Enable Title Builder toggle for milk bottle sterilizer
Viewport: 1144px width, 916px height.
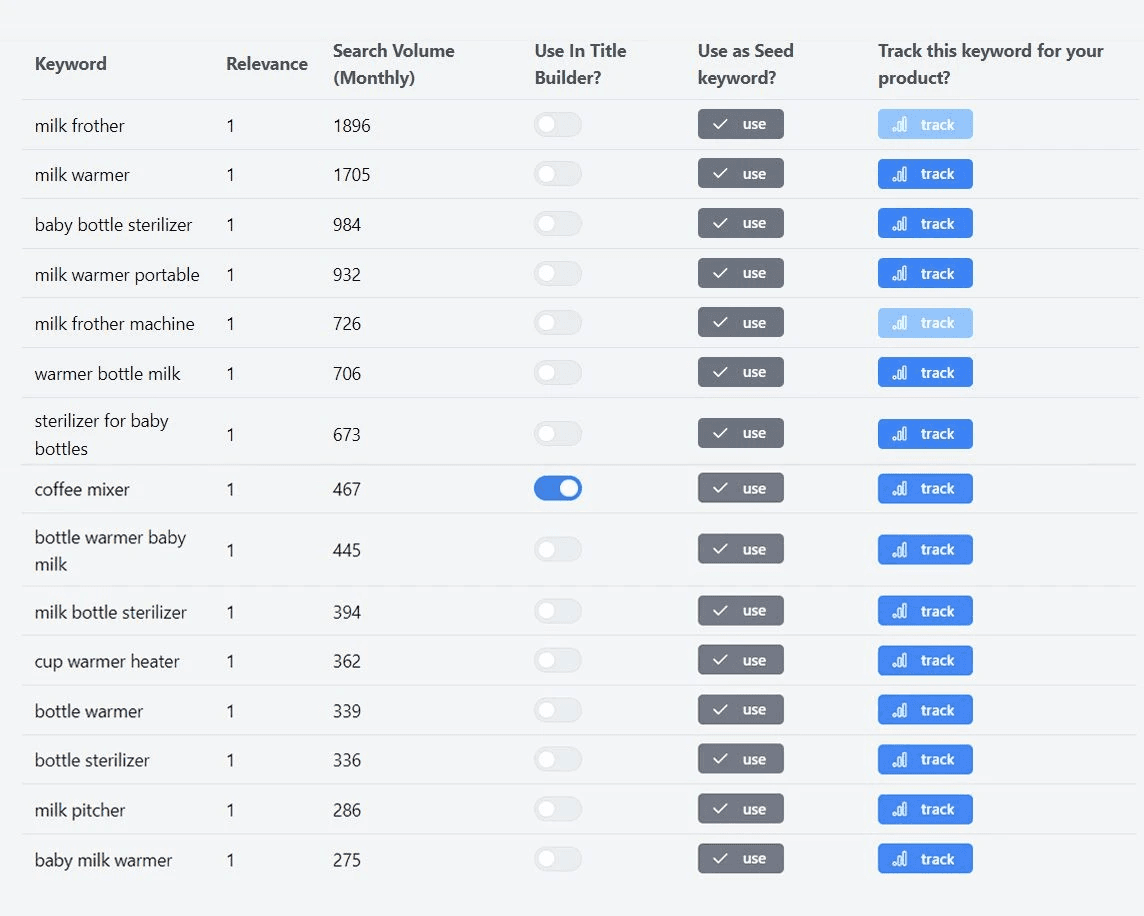pyautogui.click(x=557, y=611)
